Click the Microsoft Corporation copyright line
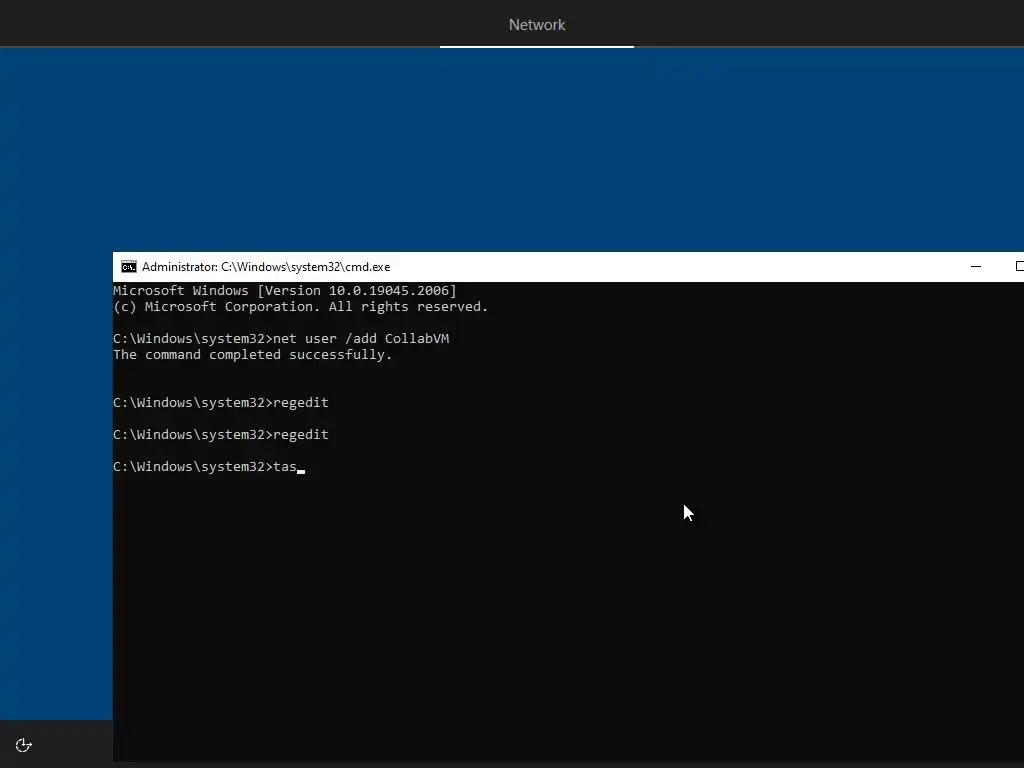Image resolution: width=1024 pixels, height=768 pixels. click(300, 306)
